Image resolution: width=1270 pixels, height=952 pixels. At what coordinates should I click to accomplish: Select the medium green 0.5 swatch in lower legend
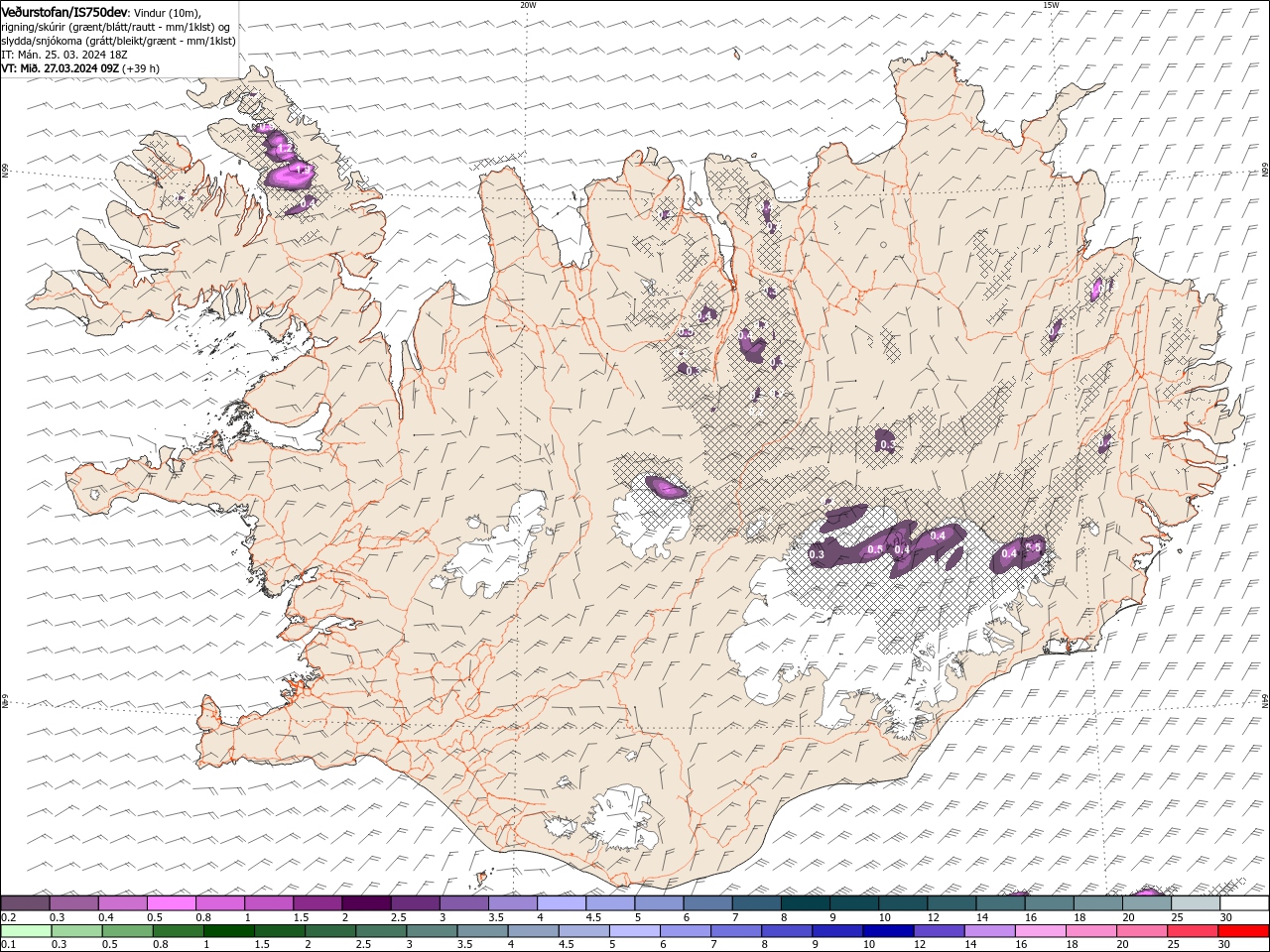click(x=127, y=931)
